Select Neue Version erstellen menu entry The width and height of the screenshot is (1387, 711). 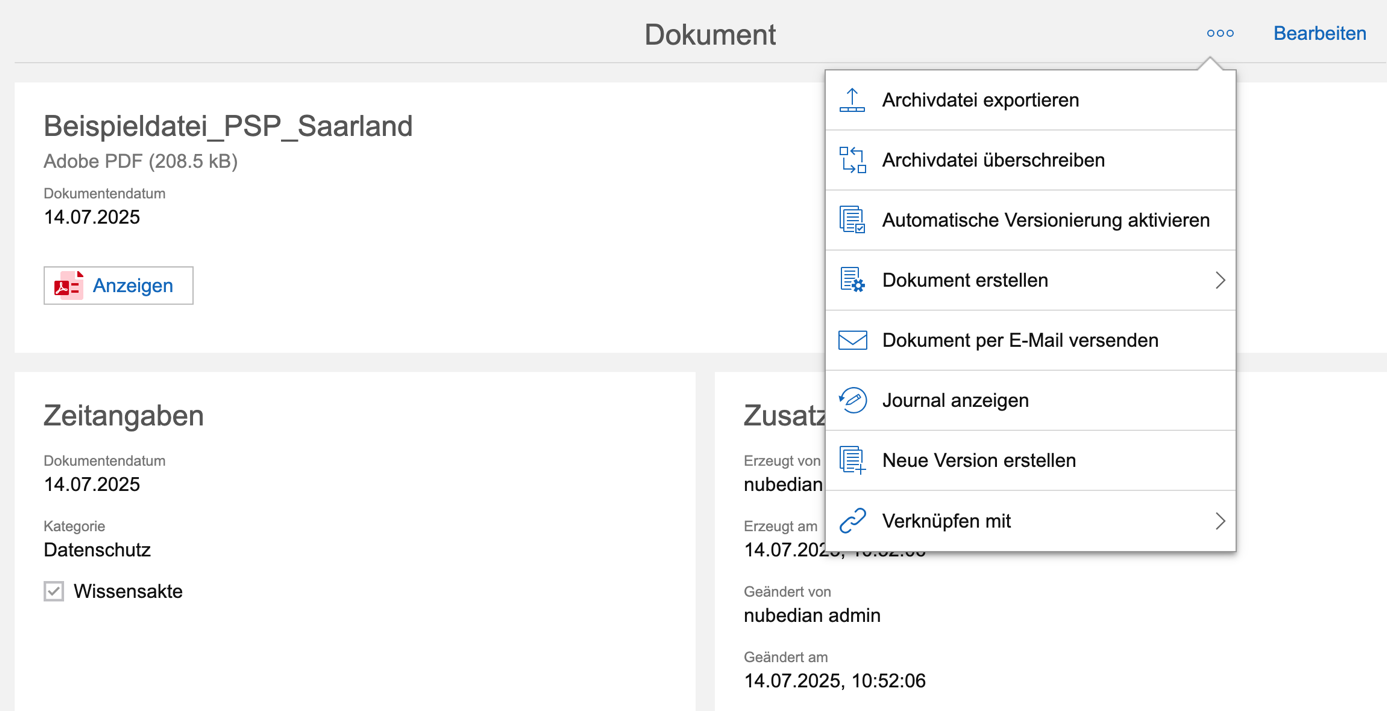click(x=978, y=460)
